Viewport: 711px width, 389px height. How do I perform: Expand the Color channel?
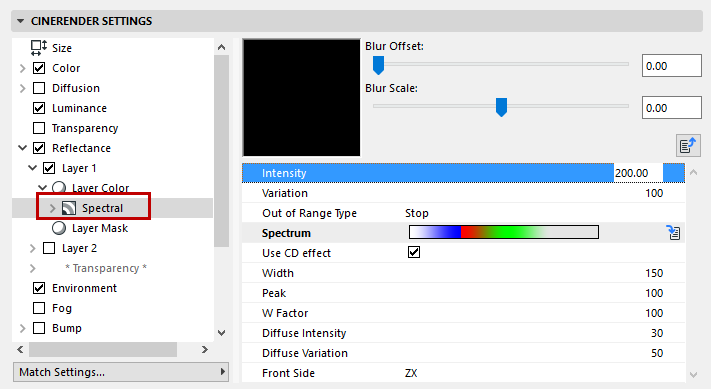click(22, 68)
